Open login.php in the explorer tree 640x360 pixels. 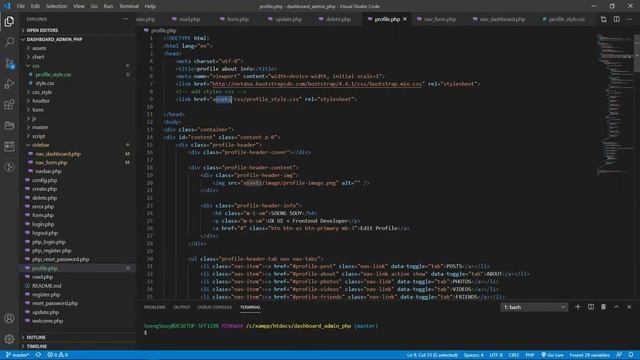[43, 224]
